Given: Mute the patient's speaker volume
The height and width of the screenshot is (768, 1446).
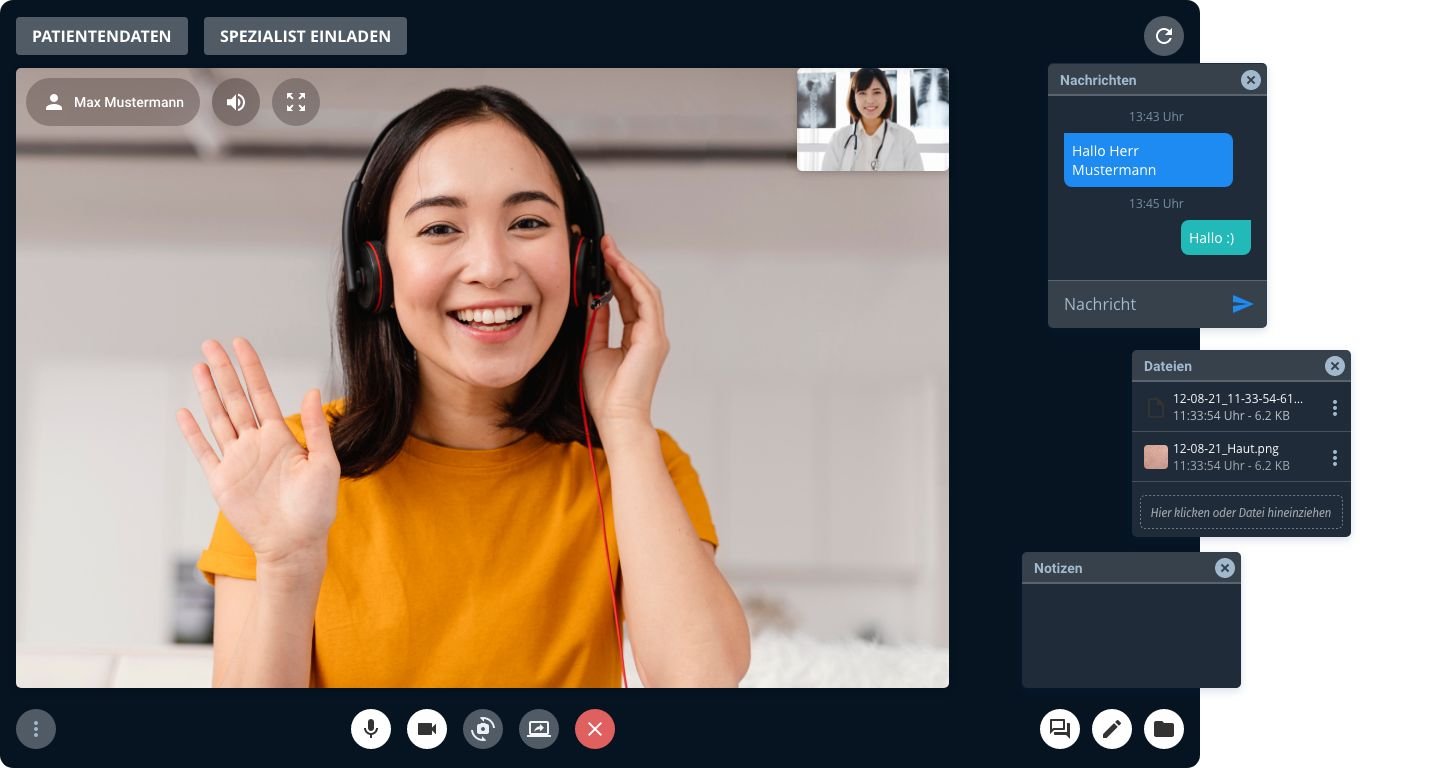Looking at the screenshot, I should click(236, 102).
